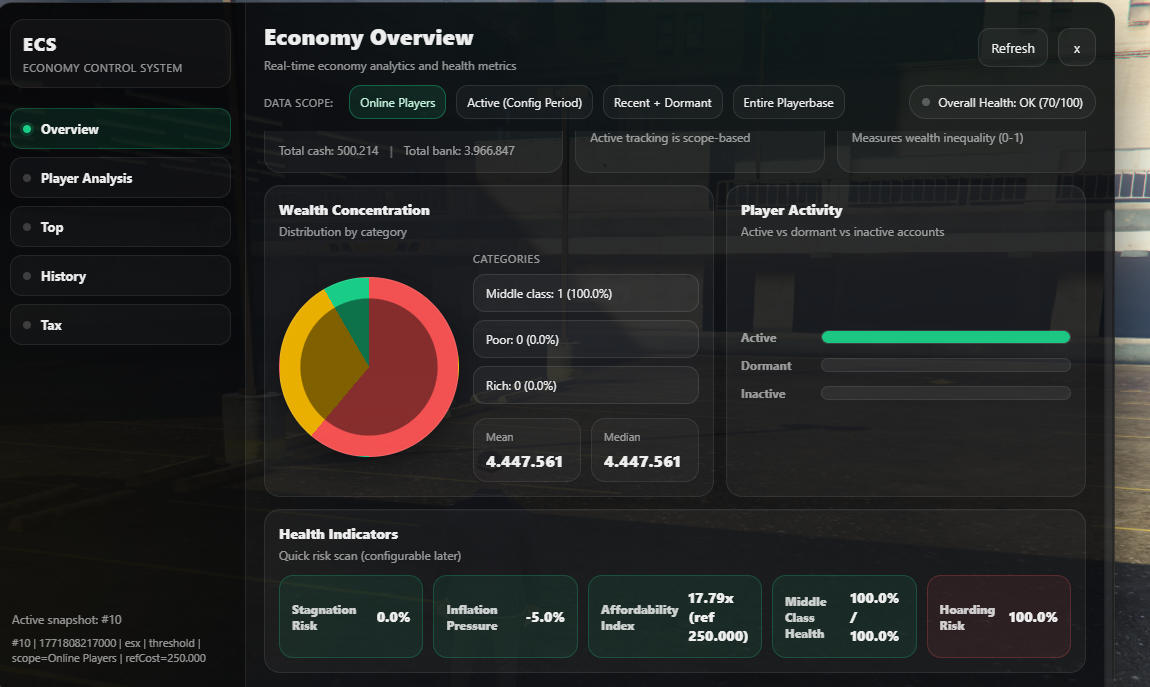Click the dot icon beside Top

27,227
